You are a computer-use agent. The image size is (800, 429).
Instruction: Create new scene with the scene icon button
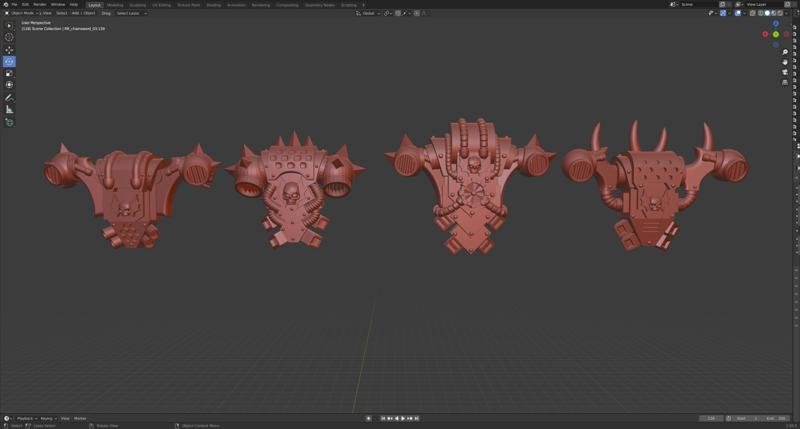coord(722,4)
